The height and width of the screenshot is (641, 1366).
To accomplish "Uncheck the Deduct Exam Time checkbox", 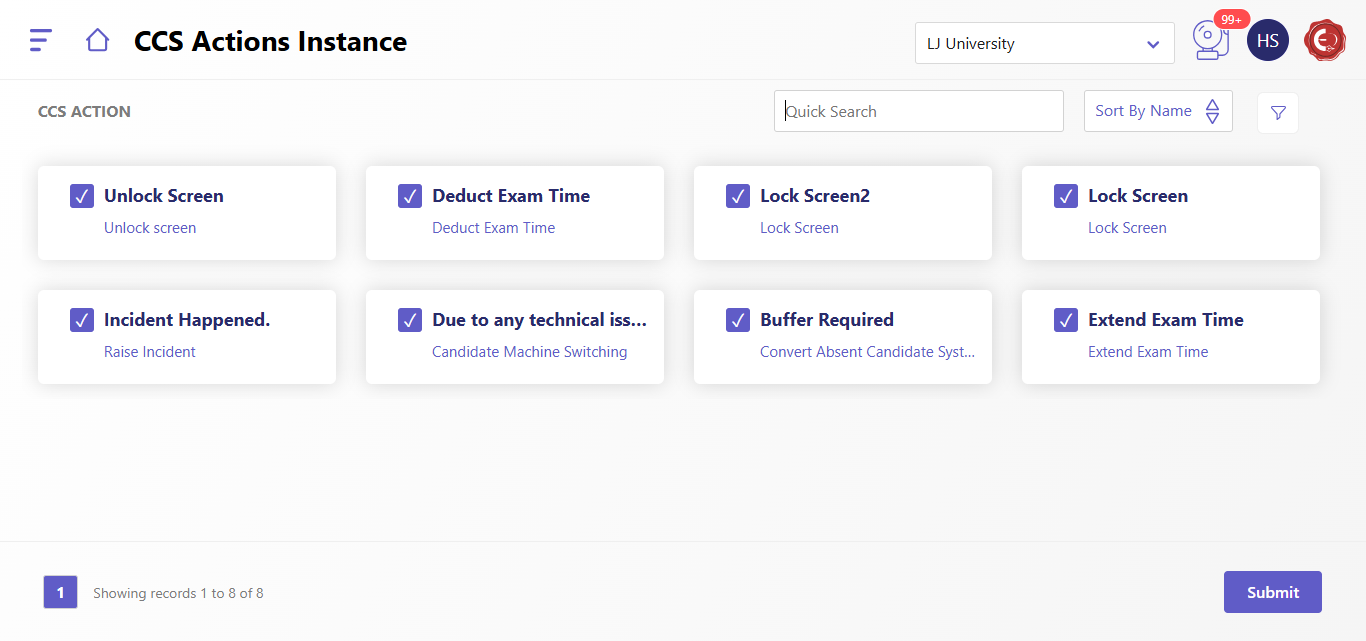I will pos(410,196).
